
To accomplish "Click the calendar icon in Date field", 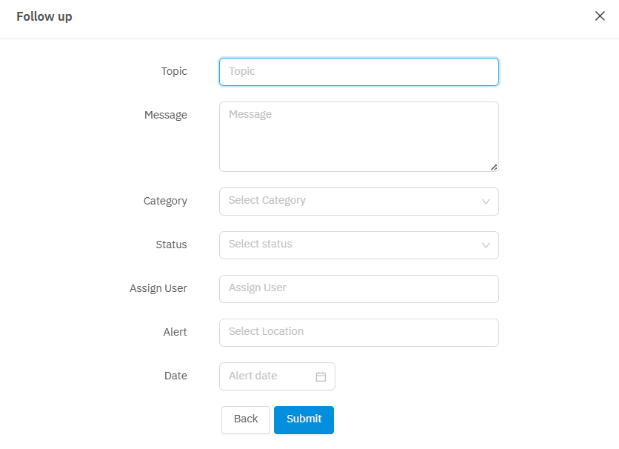I will pos(321,377).
